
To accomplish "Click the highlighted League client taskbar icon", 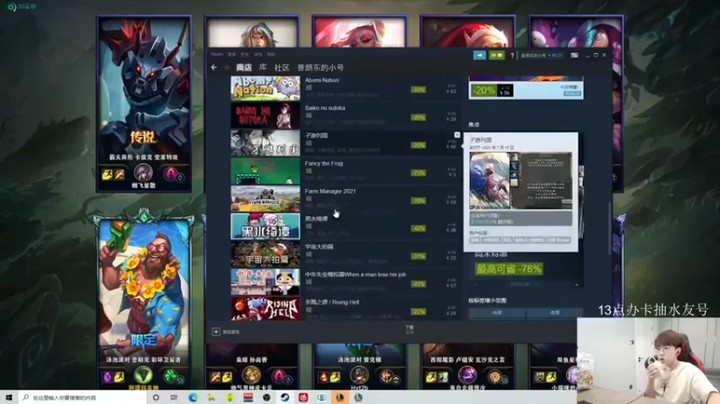I will tap(340, 398).
